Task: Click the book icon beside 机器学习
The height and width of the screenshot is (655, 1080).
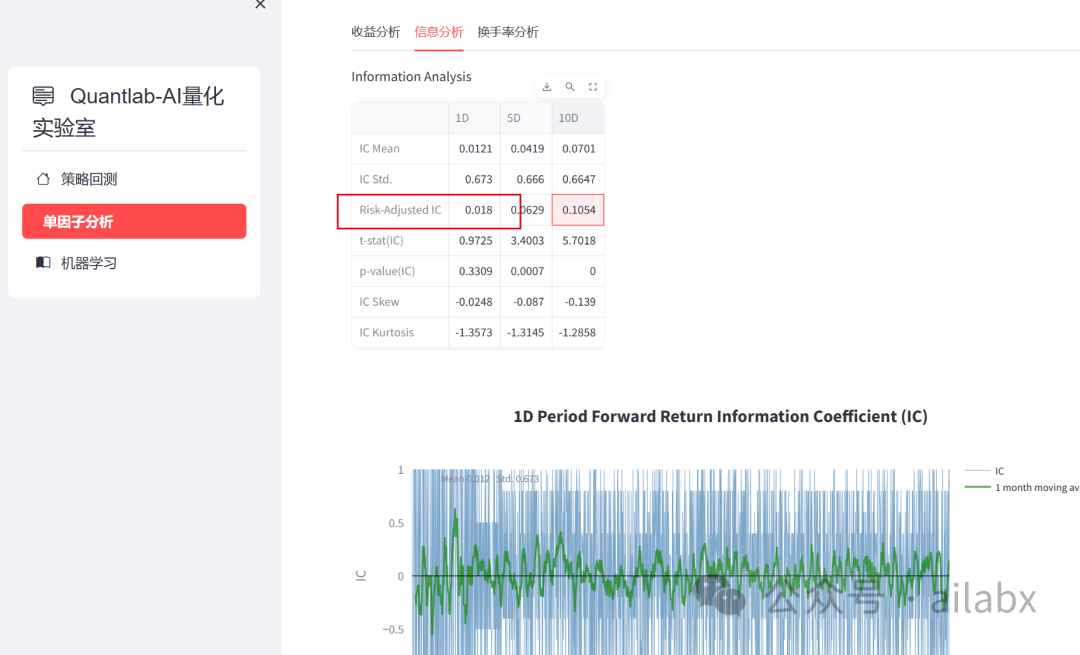Action: [43, 263]
